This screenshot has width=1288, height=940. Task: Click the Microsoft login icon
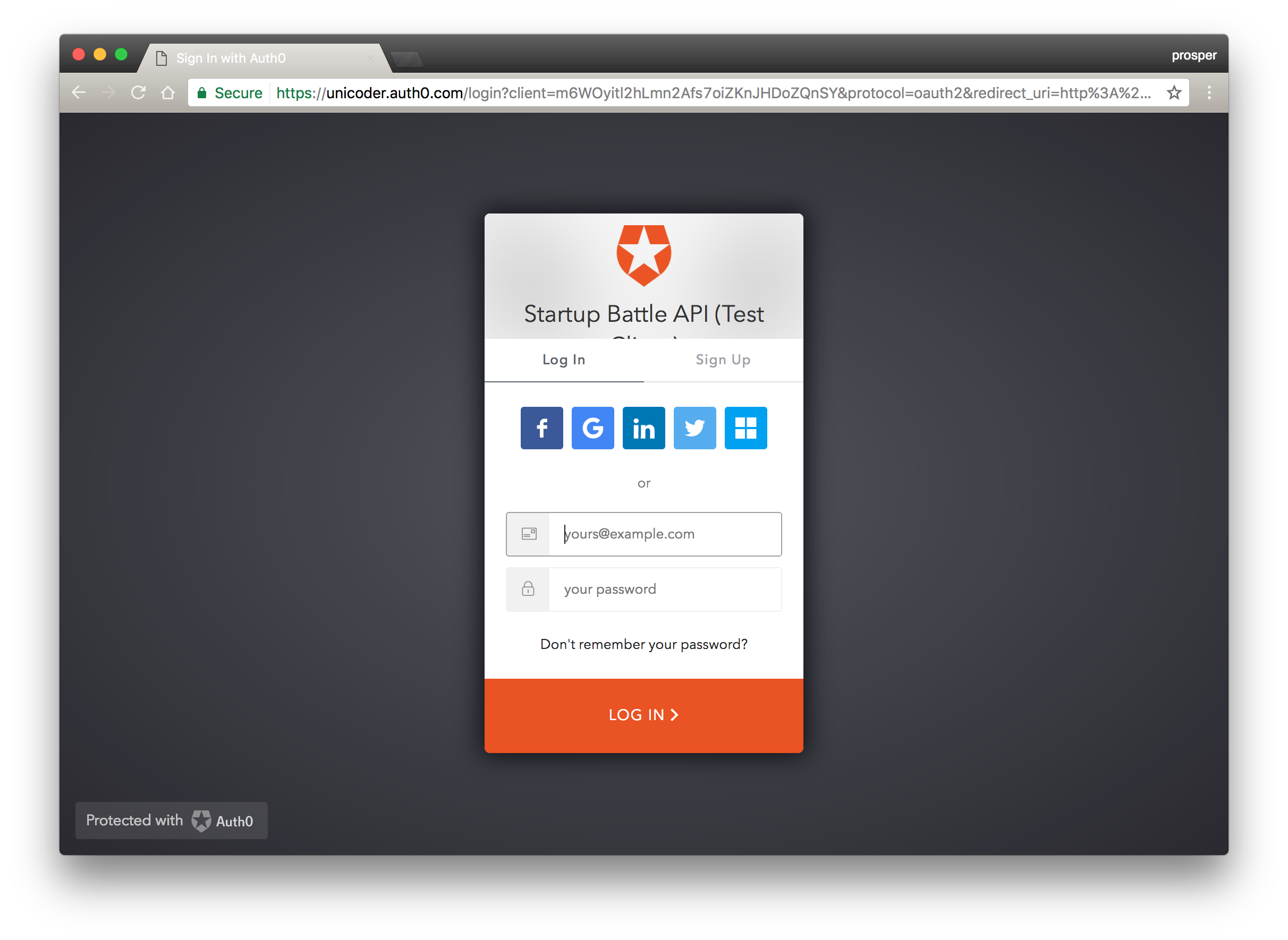coord(746,428)
